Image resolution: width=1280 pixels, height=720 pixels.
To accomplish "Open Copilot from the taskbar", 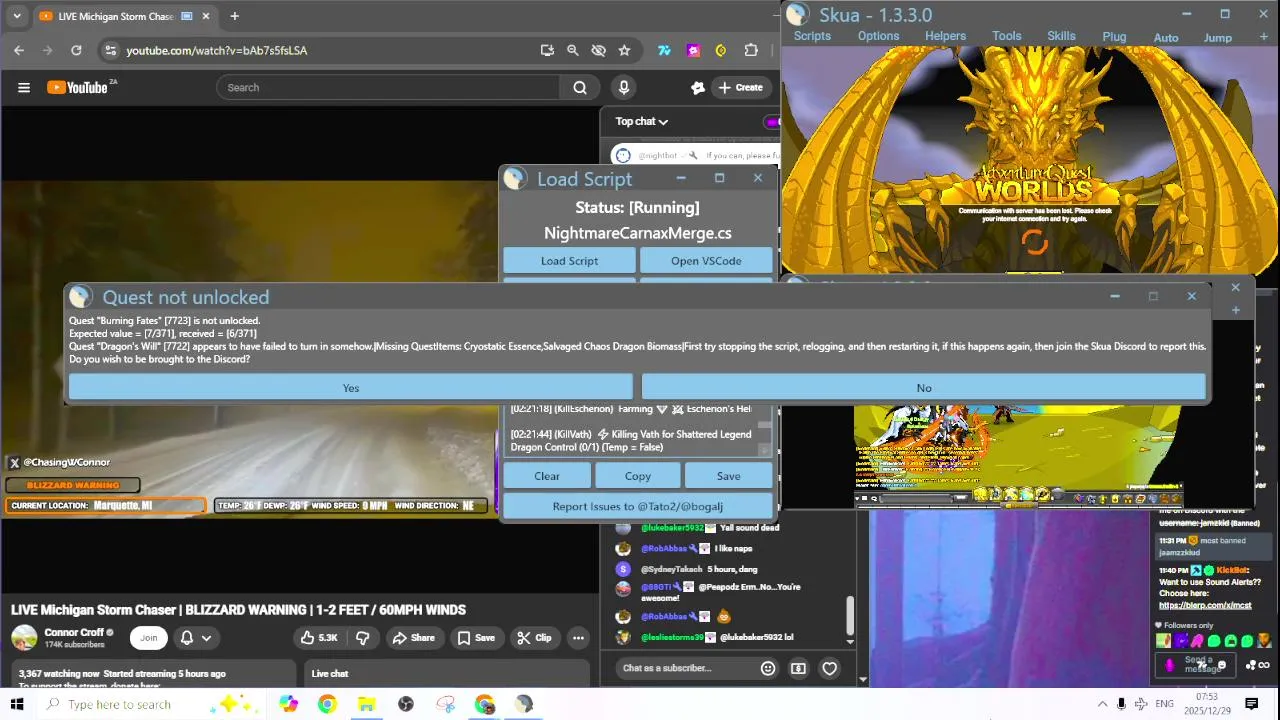I will (288, 704).
